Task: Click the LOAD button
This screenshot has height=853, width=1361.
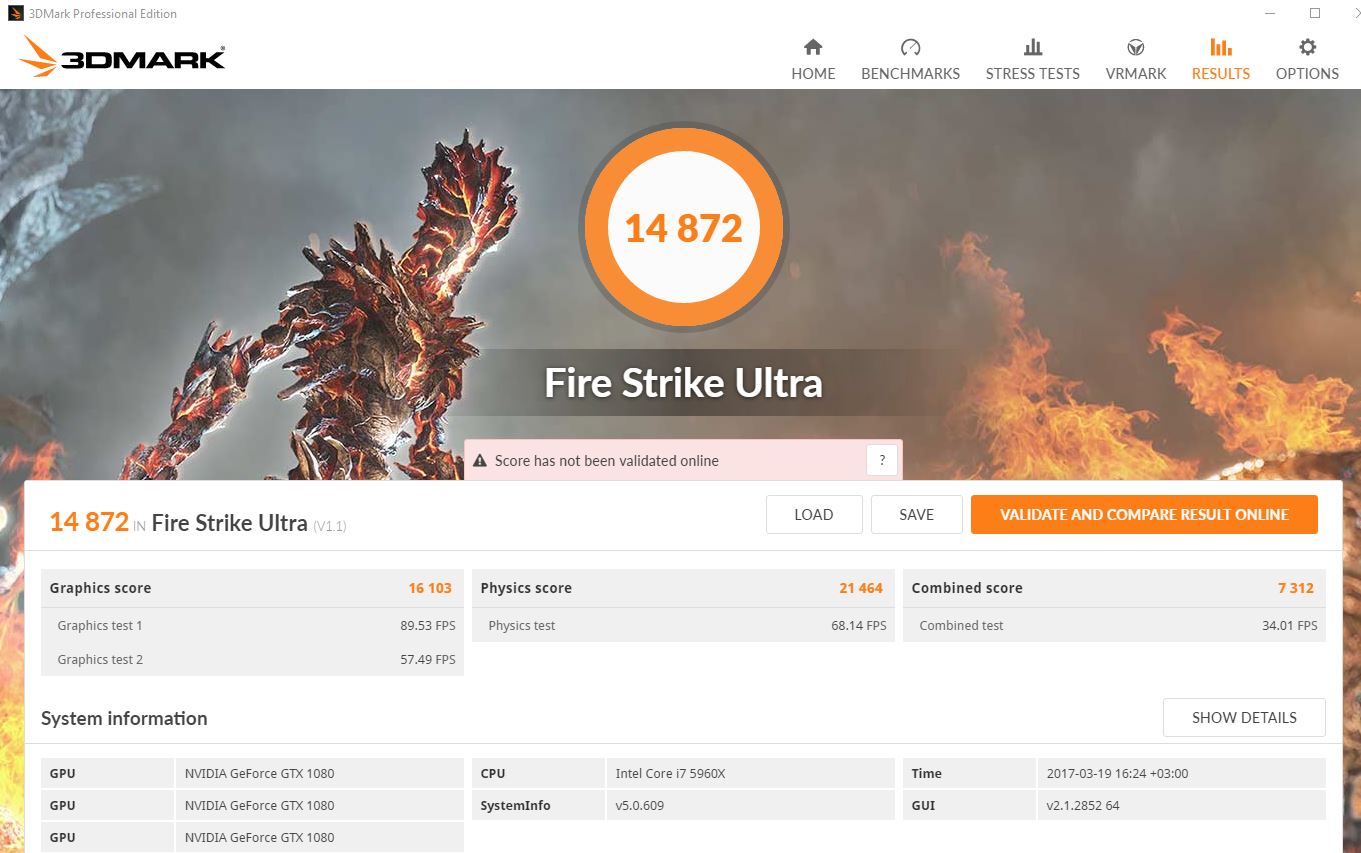Action: point(814,515)
